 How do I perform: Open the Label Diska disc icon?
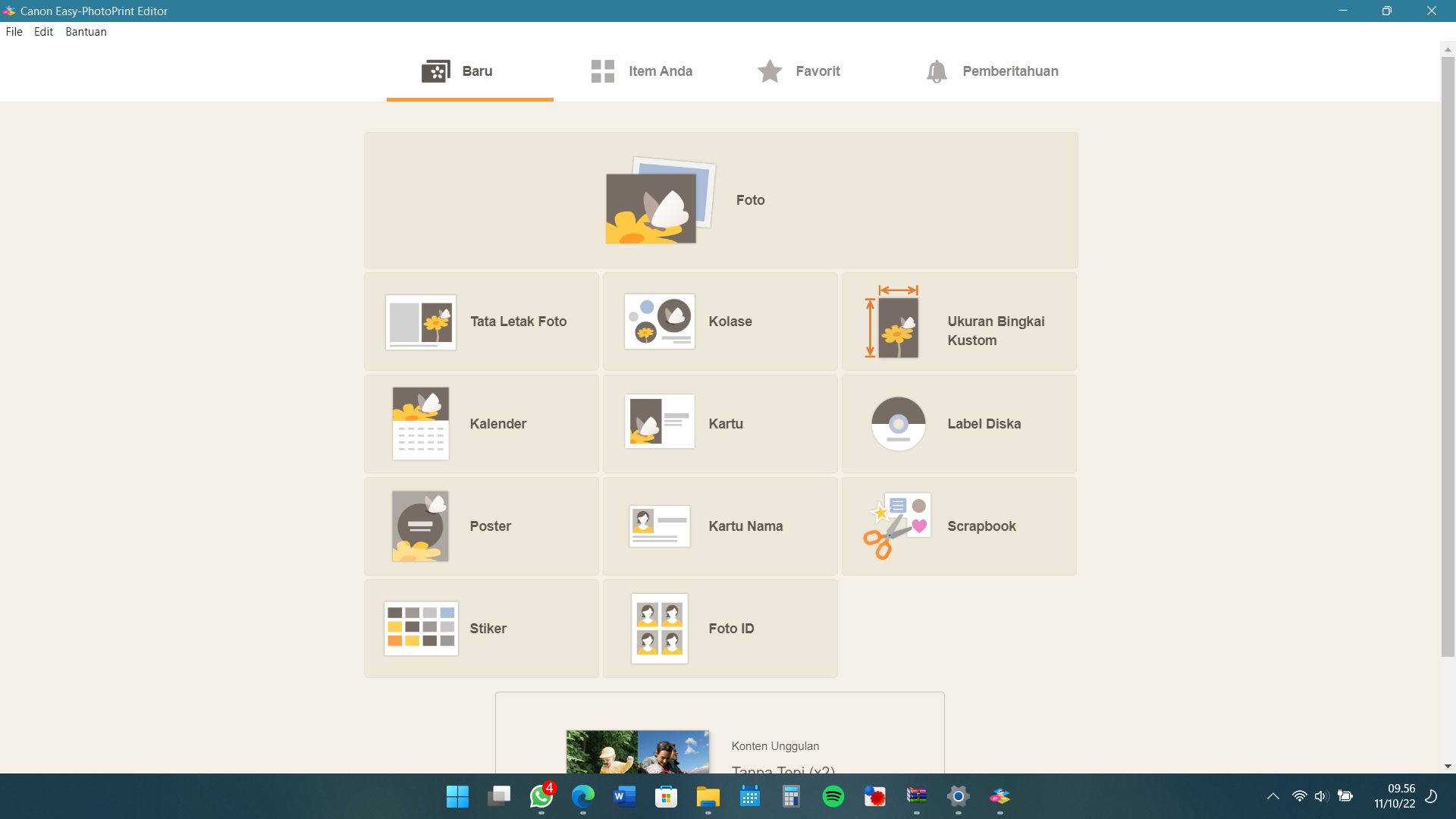(x=898, y=424)
